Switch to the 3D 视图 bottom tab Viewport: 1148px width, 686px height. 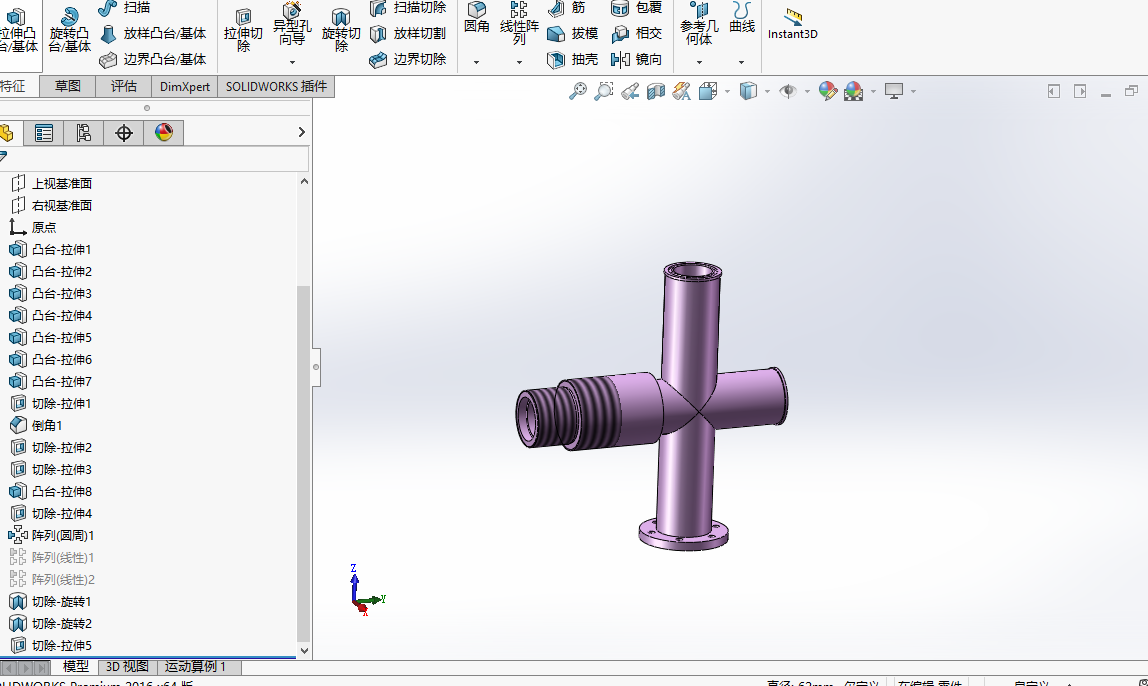click(127, 666)
